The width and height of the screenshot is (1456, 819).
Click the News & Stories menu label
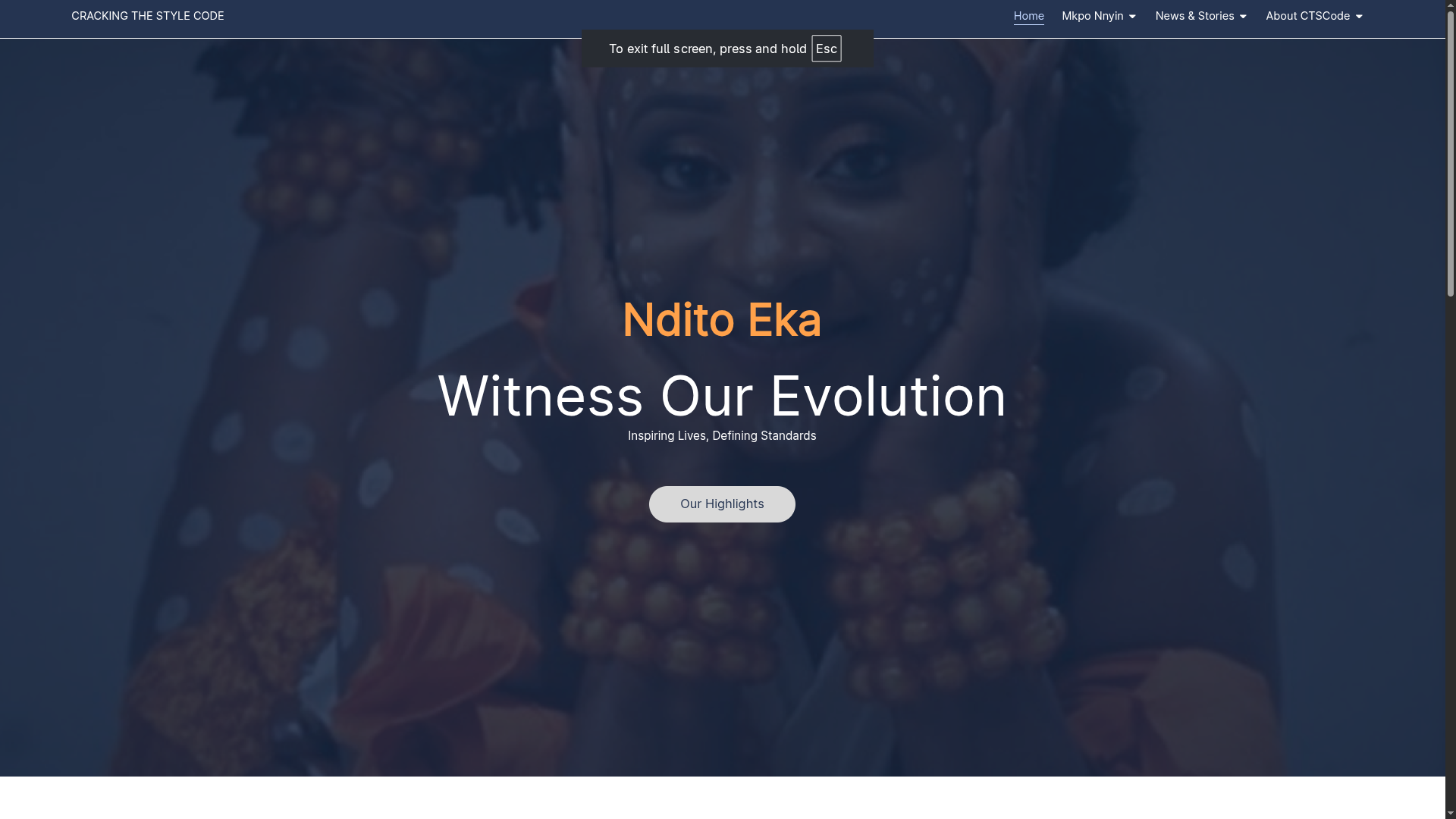click(x=1194, y=16)
